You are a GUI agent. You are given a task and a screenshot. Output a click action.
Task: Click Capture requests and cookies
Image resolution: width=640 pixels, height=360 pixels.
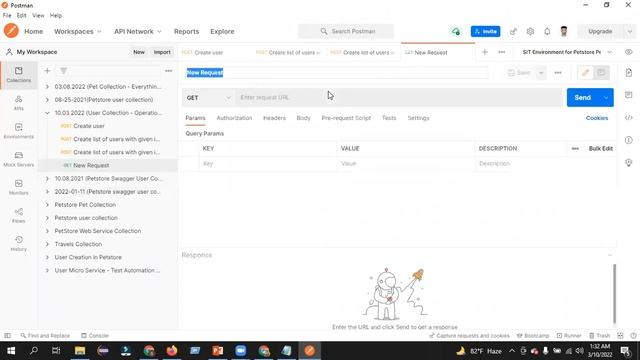(x=469, y=336)
